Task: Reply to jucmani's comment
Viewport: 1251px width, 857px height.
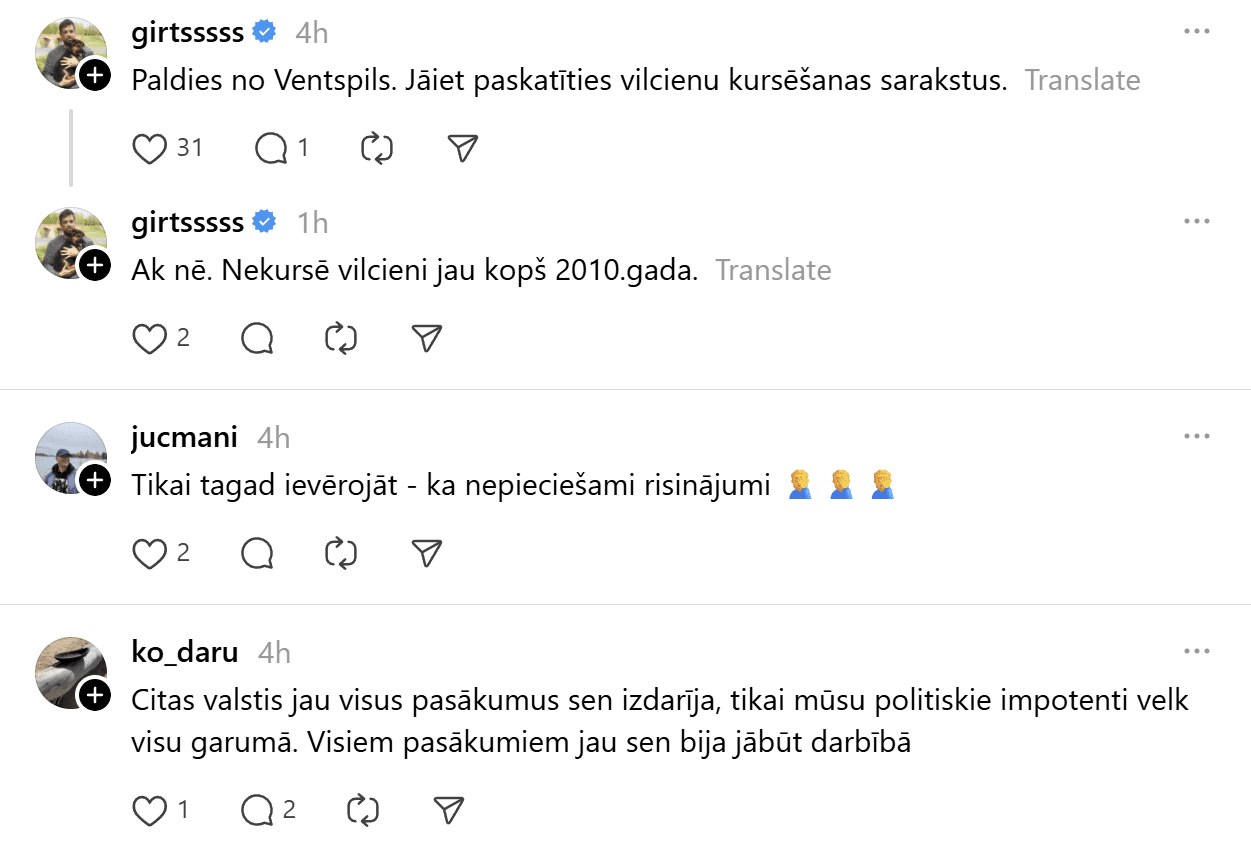Action: tap(257, 553)
